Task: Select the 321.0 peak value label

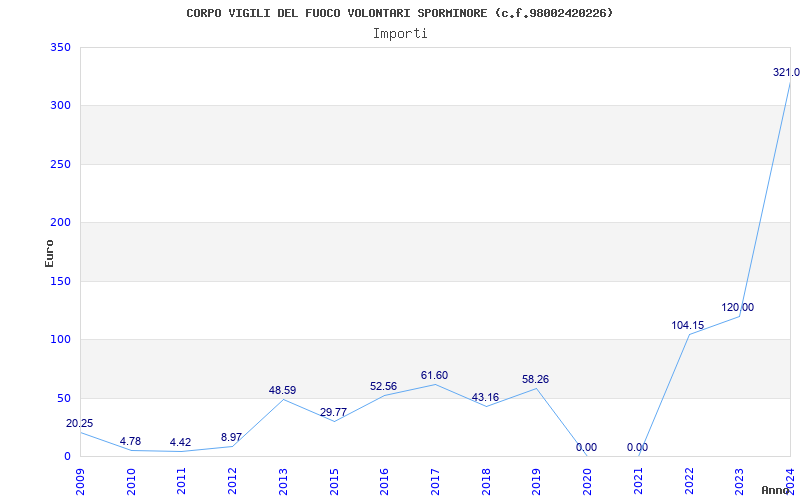Action: (x=786, y=72)
